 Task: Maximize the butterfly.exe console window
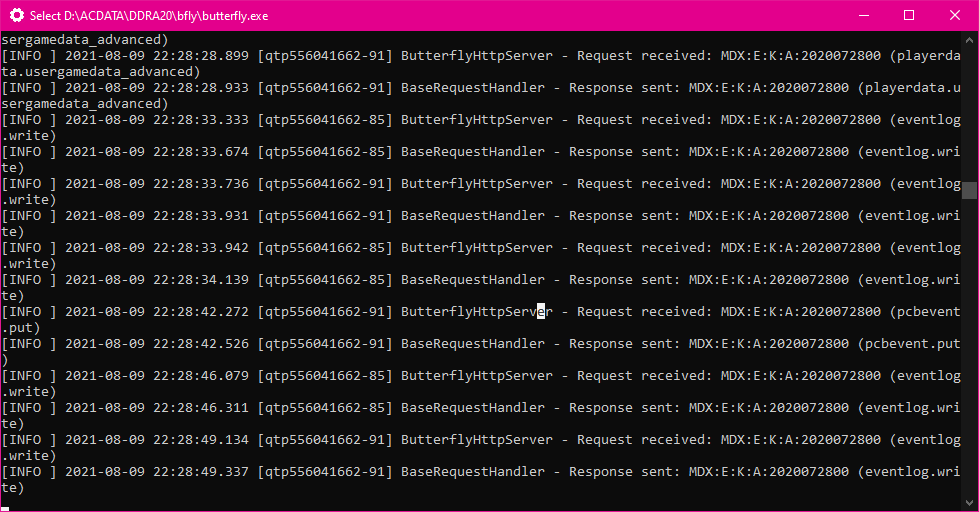(x=908, y=16)
